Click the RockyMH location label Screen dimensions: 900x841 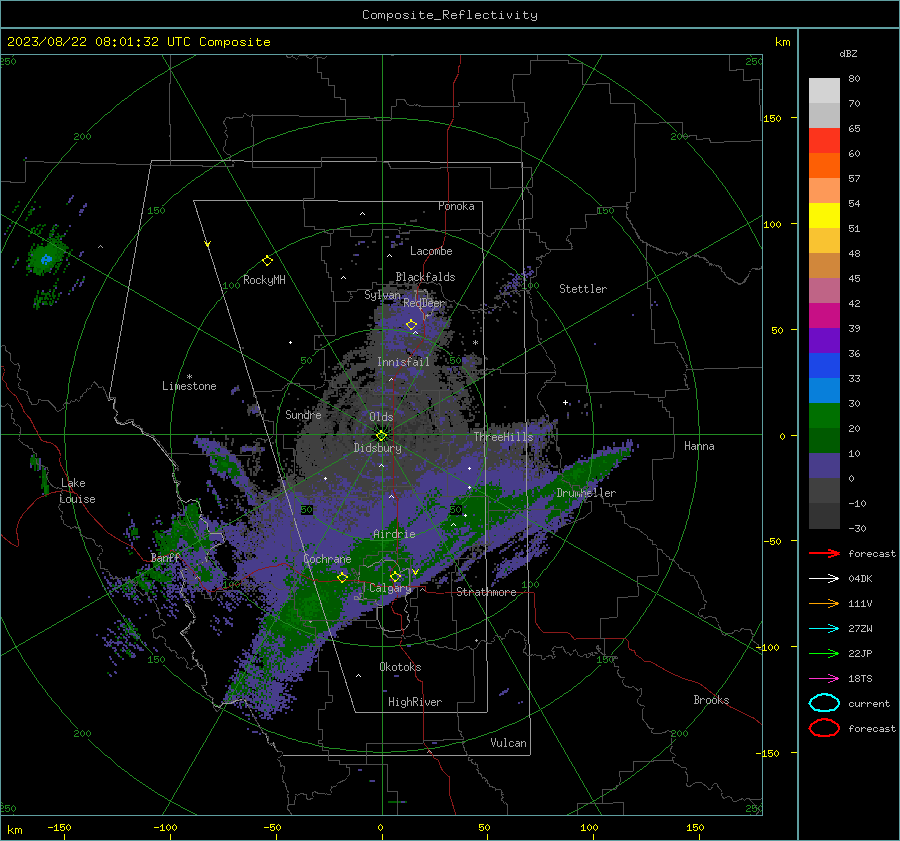click(264, 280)
